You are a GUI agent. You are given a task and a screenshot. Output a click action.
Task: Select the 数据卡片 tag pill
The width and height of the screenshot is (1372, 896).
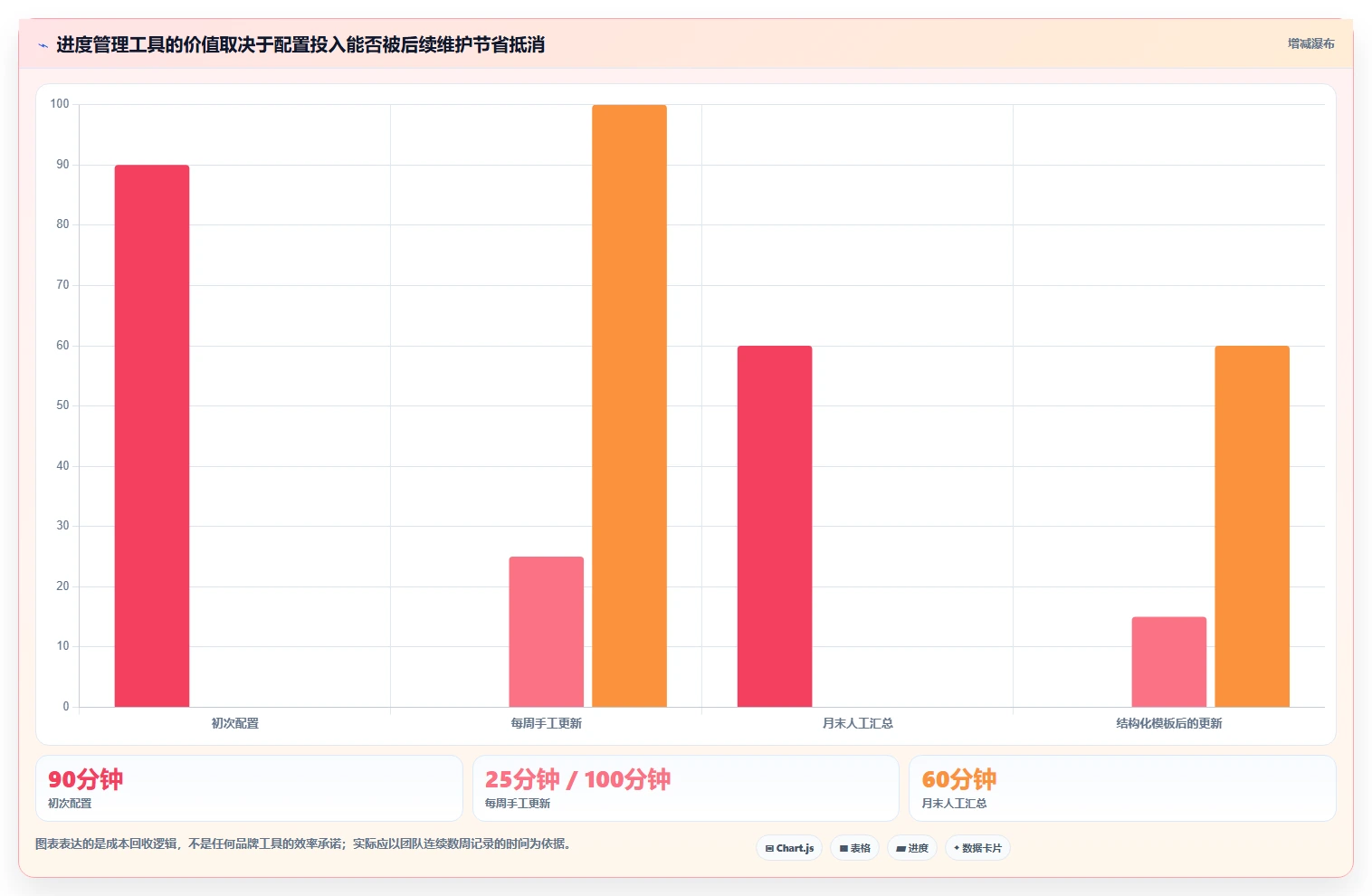pos(977,848)
